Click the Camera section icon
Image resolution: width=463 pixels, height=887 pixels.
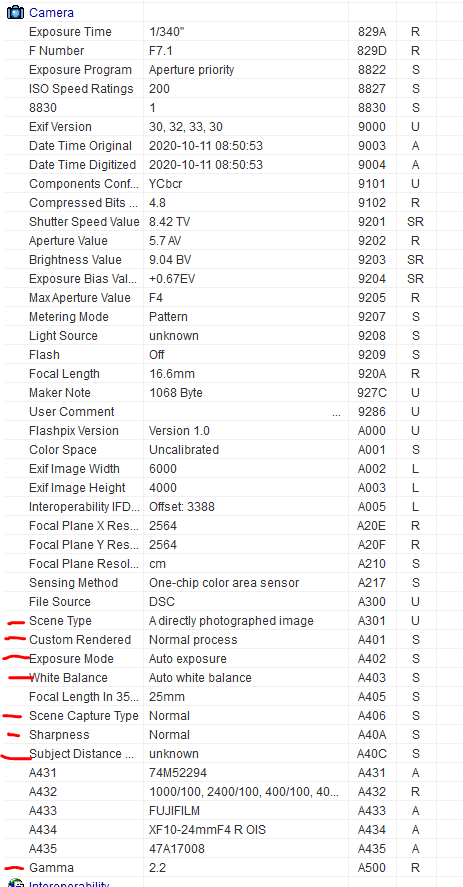15,12
